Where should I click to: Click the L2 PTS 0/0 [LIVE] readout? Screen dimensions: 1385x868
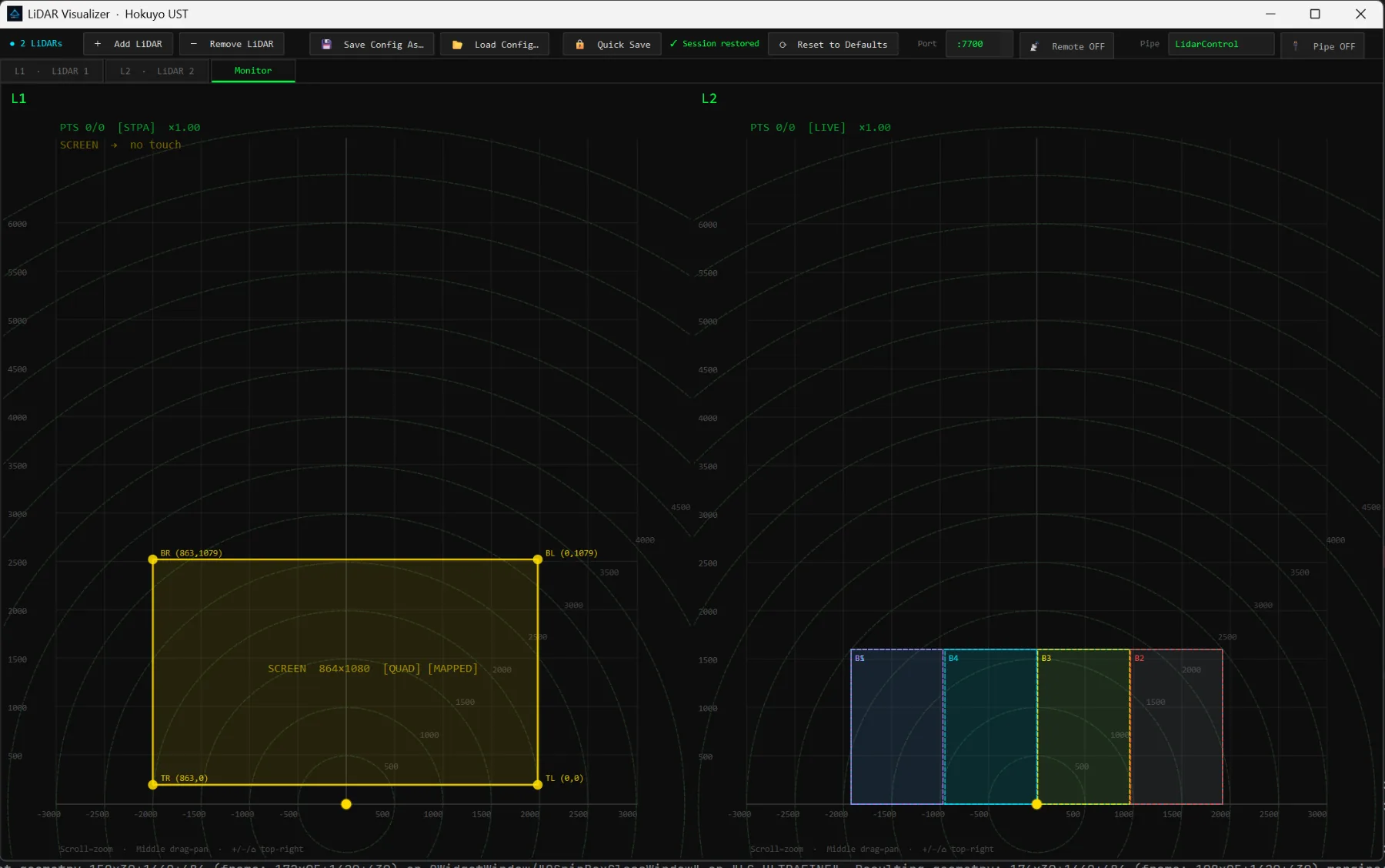point(820,128)
